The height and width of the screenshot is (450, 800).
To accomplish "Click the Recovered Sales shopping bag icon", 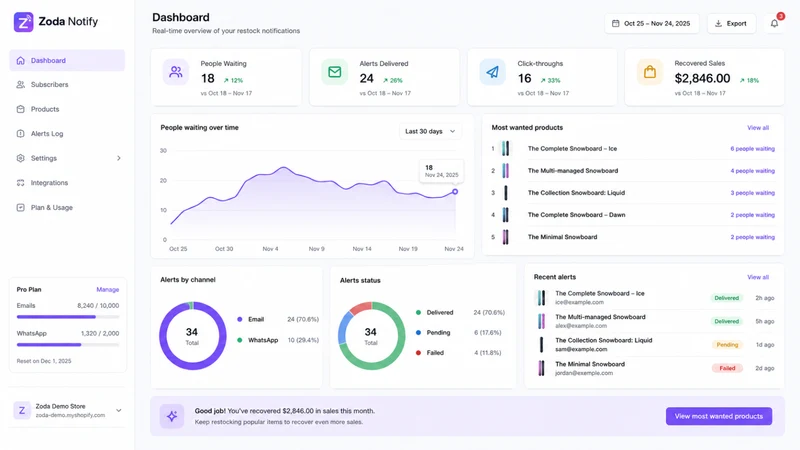I will click(x=649, y=72).
